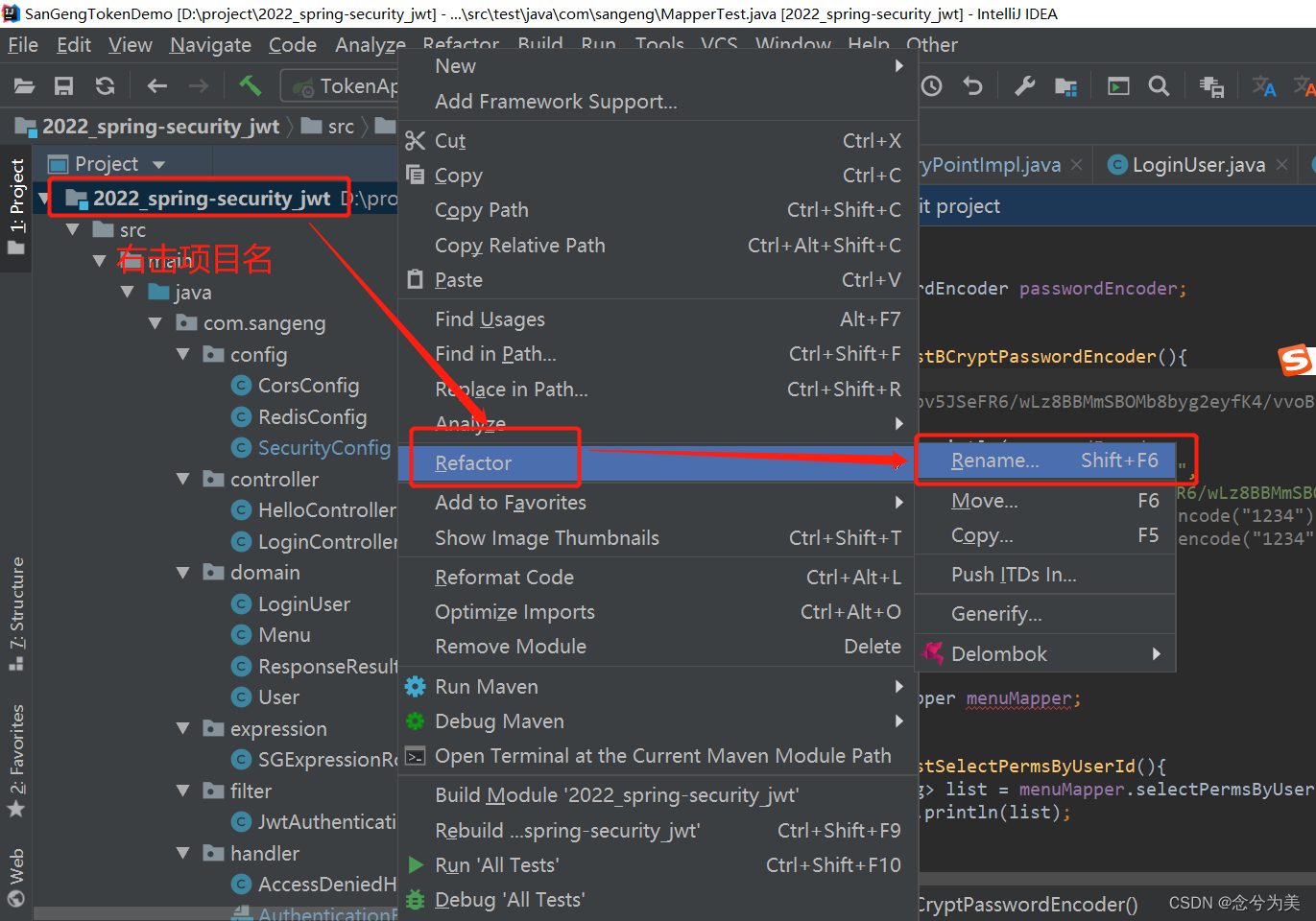Toggle the Structure tool window
The width and height of the screenshot is (1316, 921).
16,614
